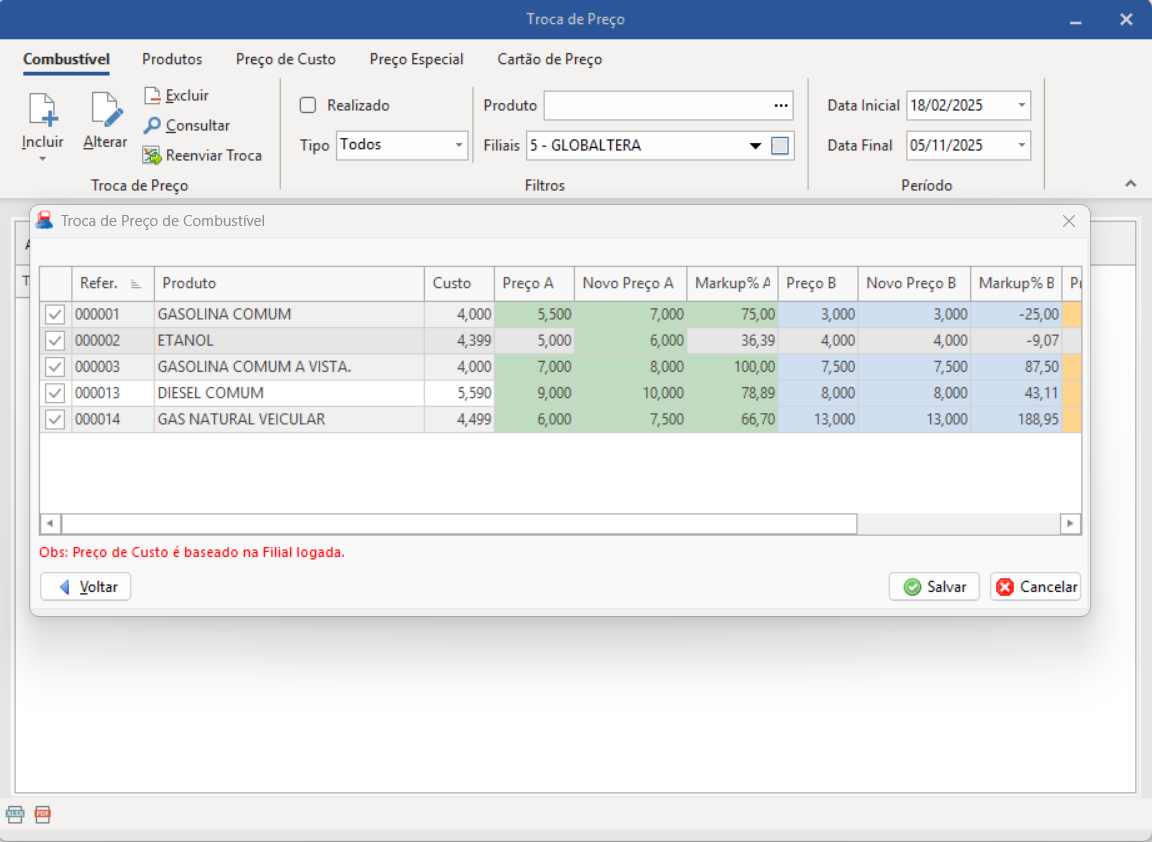Export to XLSX via status bar icon
Image resolution: width=1152 pixels, height=842 pixels.
15,814
